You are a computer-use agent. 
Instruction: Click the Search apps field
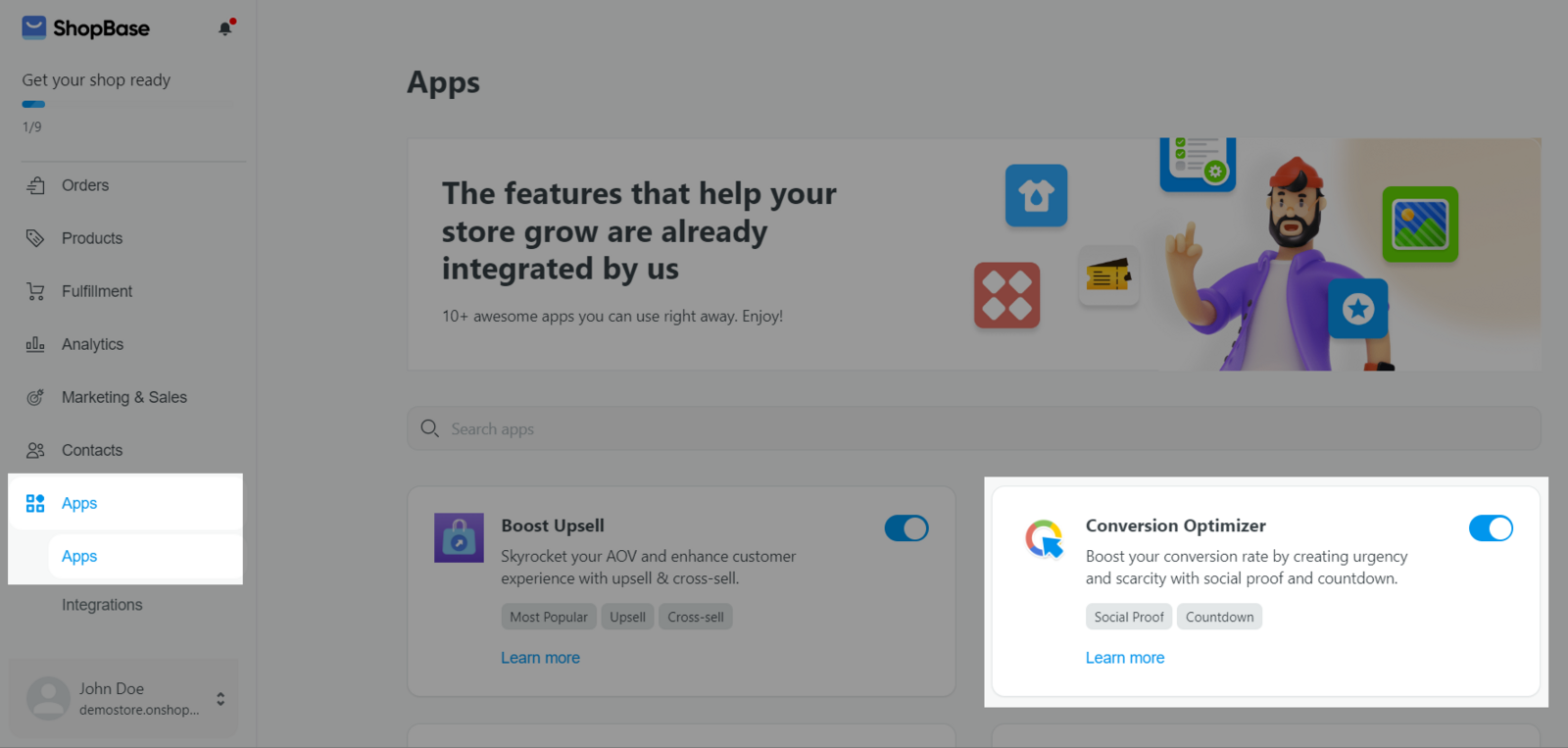974,428
